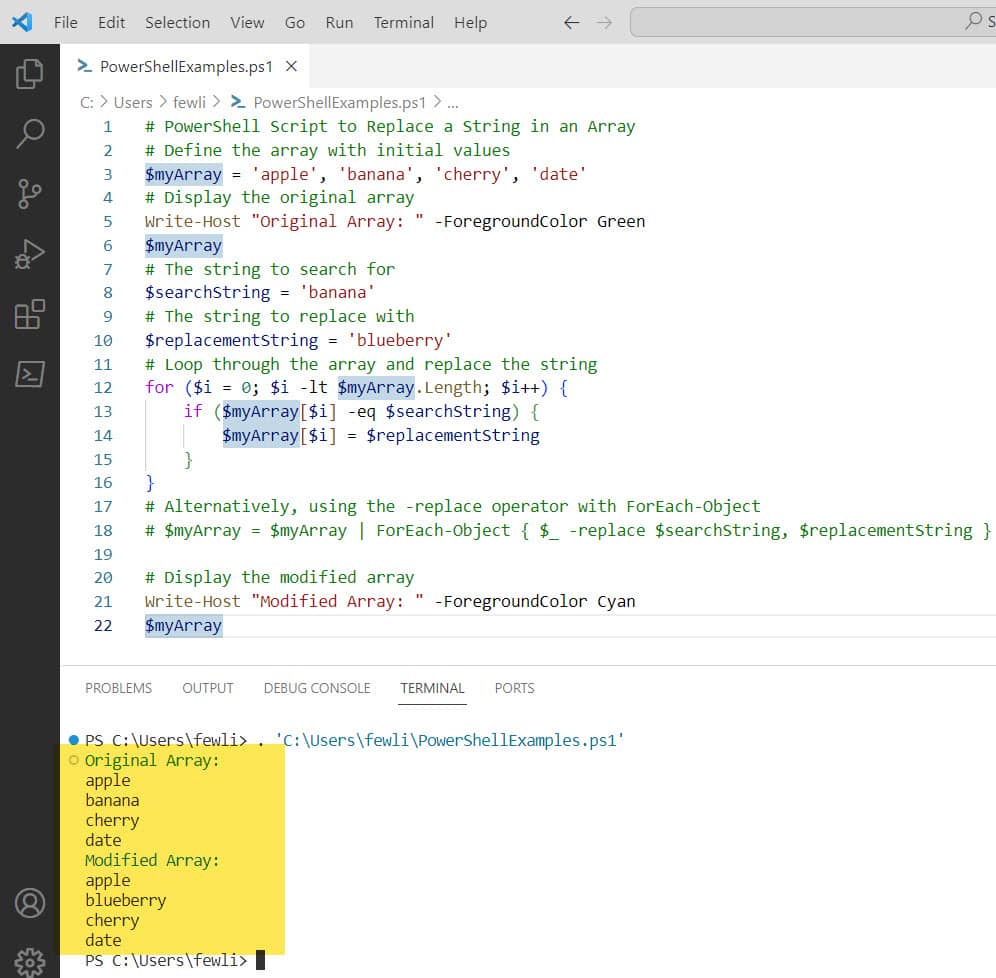996x978 pixels.
Task: Open the Run menu
Action: [x=338, y=22]
